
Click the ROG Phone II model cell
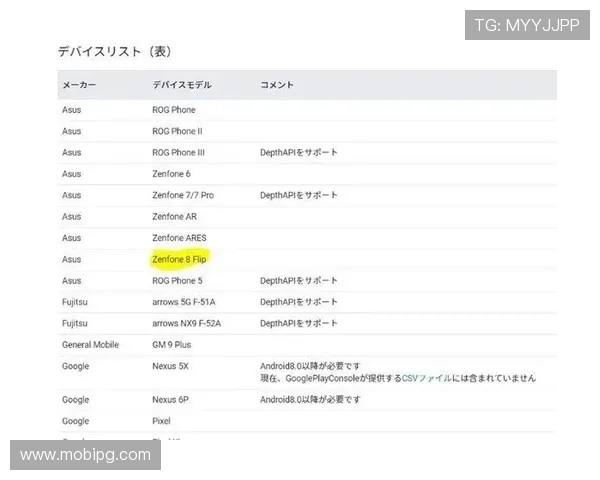(x=176, y=131)
